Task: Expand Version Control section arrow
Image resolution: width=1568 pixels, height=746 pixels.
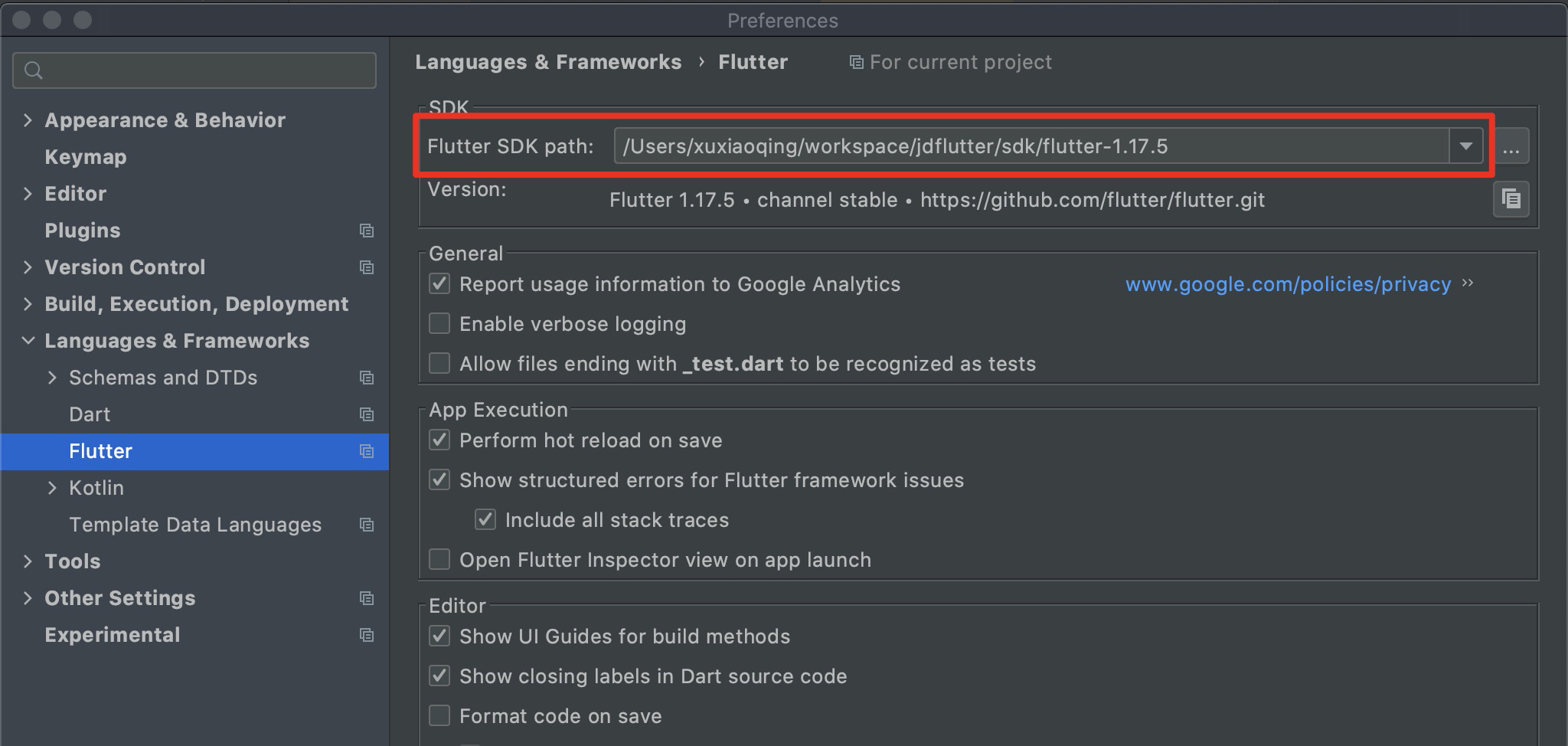Action: [x=28, y=267]
